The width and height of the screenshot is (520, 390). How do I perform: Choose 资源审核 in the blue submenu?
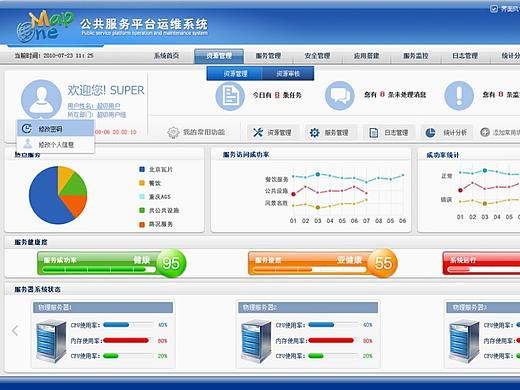[288, 74]
